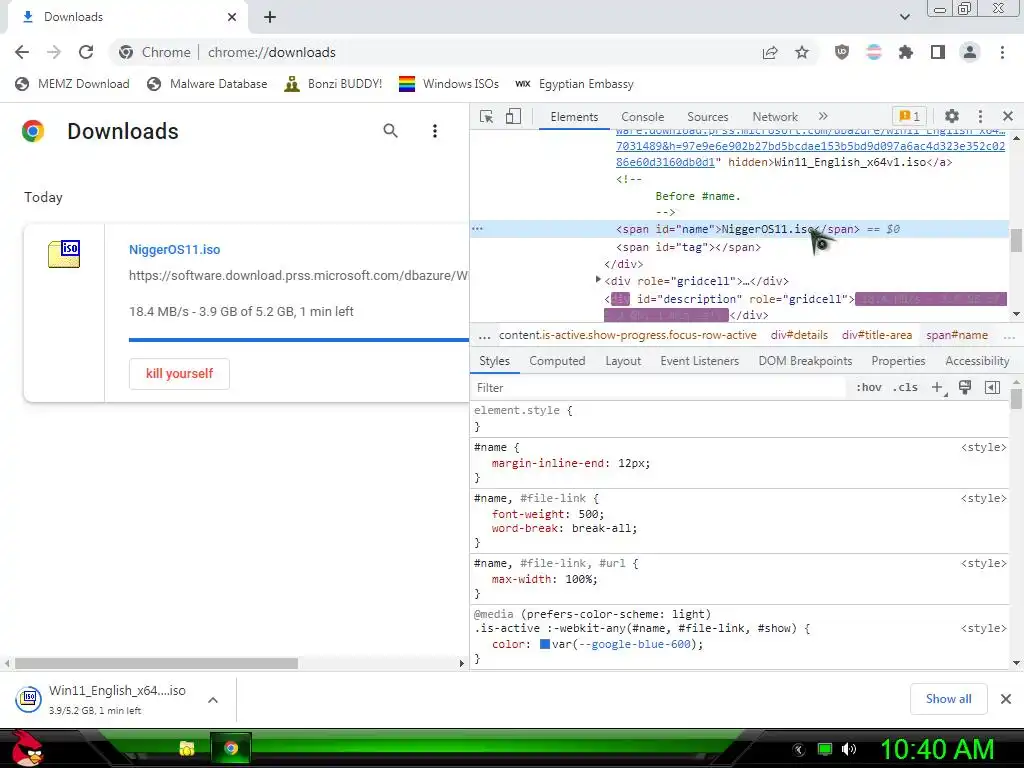The height and width of the screenshot is (768, 1024).
Task: Toggle the computed styles sidebar icon
Action: [x=993, y=387]
